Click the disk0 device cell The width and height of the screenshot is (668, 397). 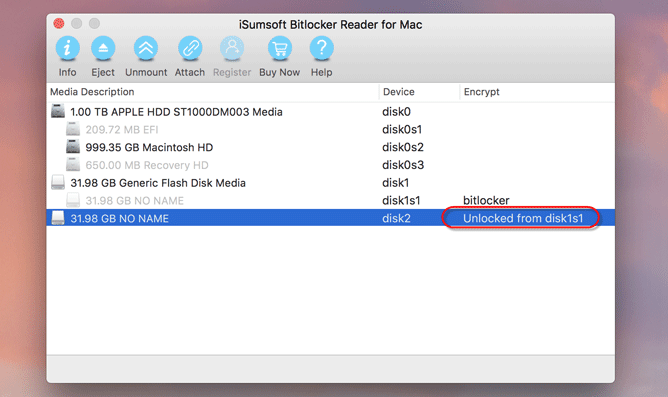click(396, 112)
